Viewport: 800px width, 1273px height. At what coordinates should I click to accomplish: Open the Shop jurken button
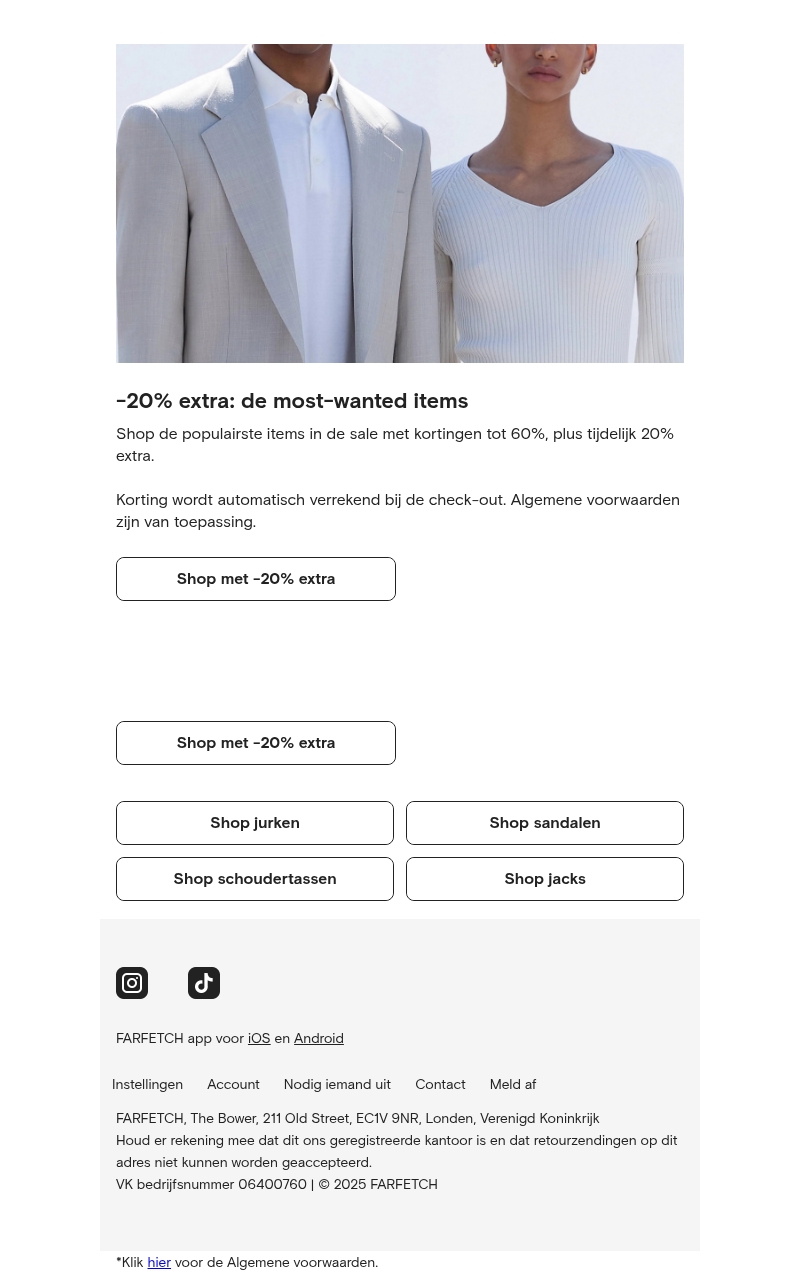coord(255,823)
